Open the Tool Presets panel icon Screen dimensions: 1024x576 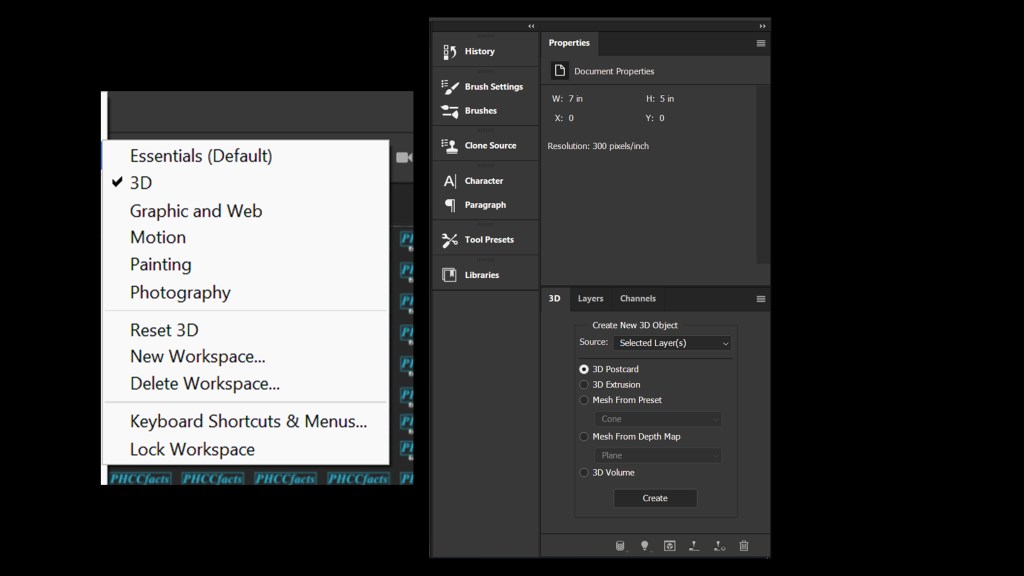pos(450,240)
